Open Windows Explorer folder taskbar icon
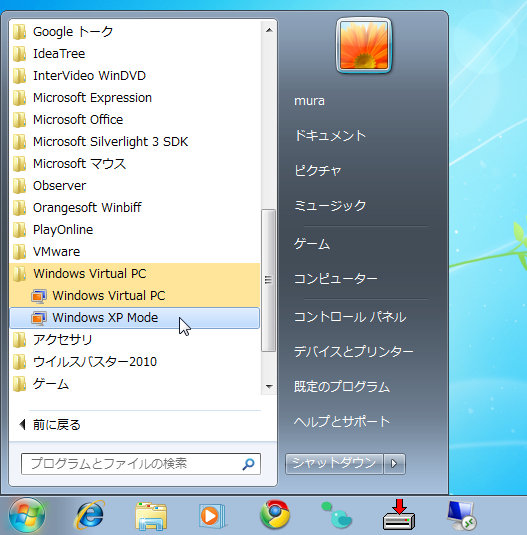 151,516
